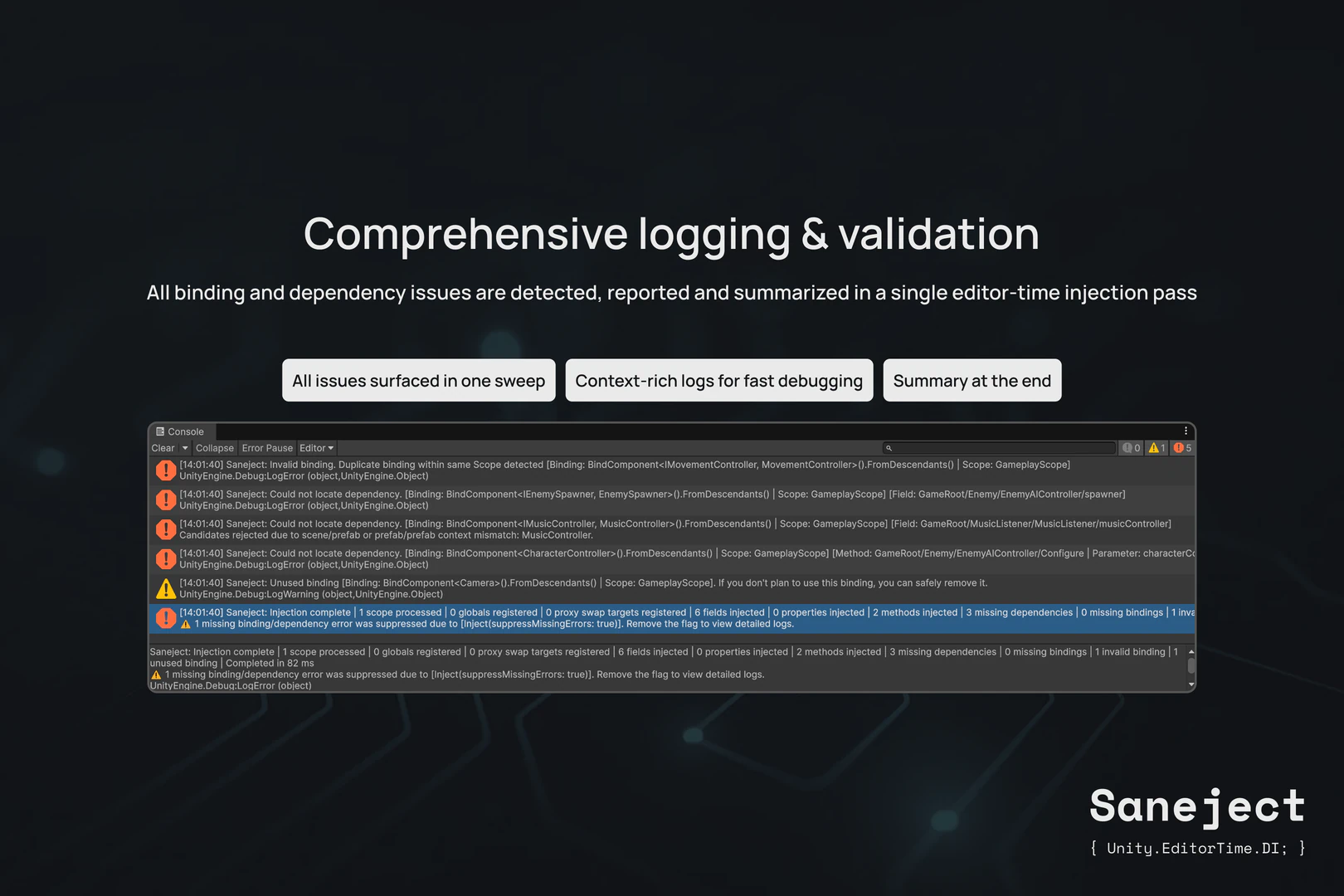This screenshot has height=896, width=1344.
Task: Click the error icon on EnemySpawner dependency log
Action: [x=165, y=499]
